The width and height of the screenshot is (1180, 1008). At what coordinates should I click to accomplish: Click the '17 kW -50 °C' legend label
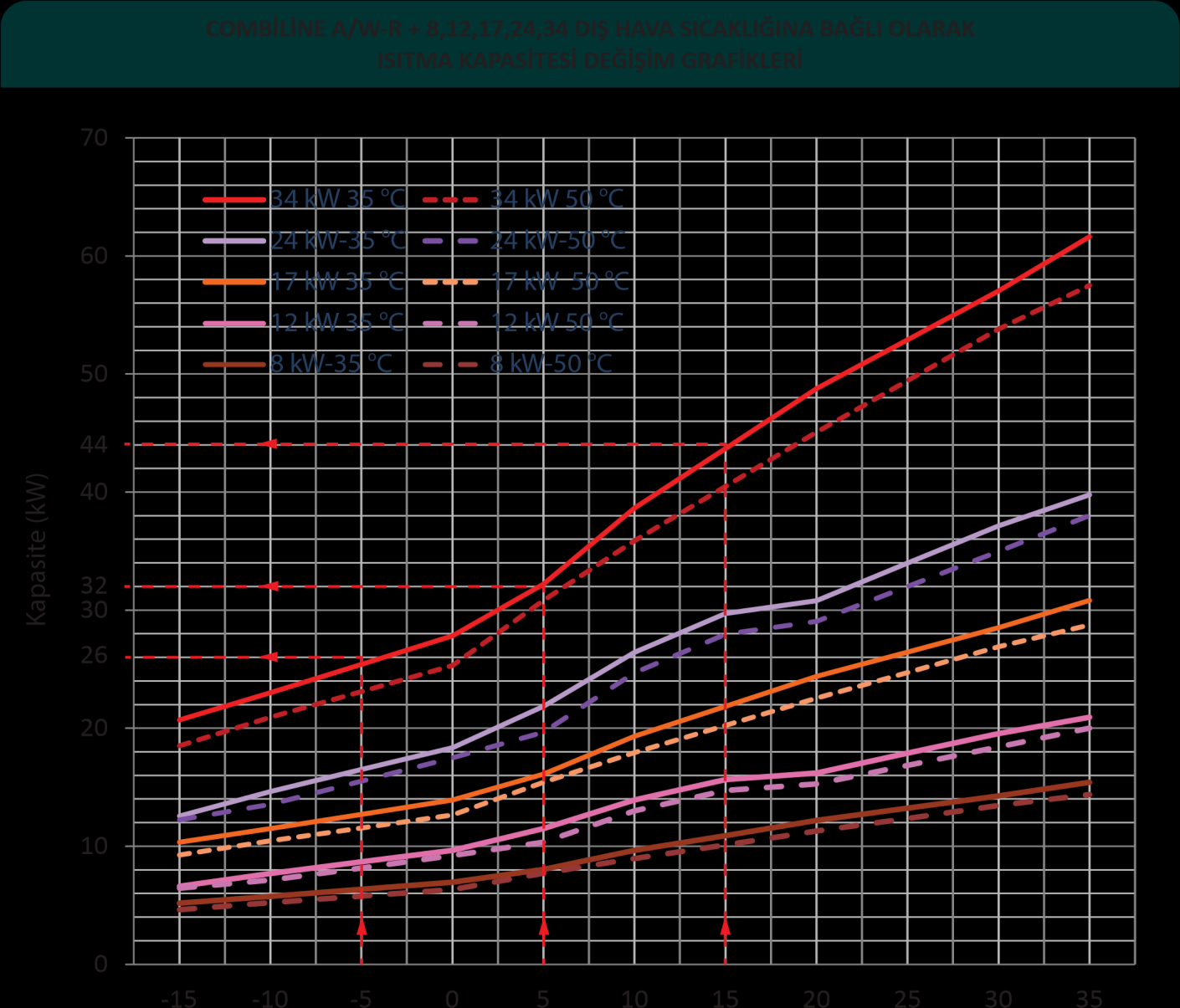click(x=560, y=281)
